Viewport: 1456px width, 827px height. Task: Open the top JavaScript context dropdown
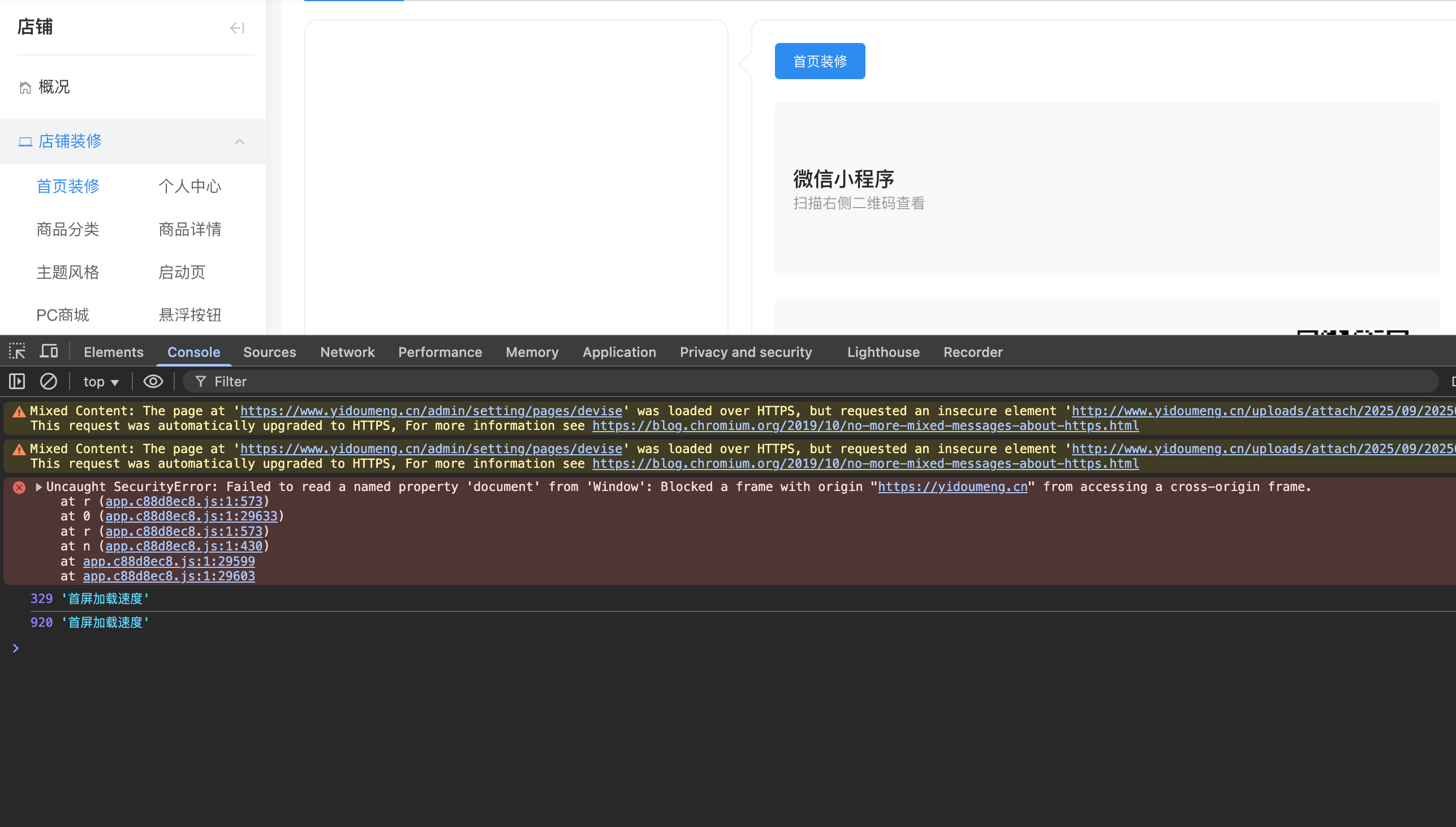click(101, 382)
